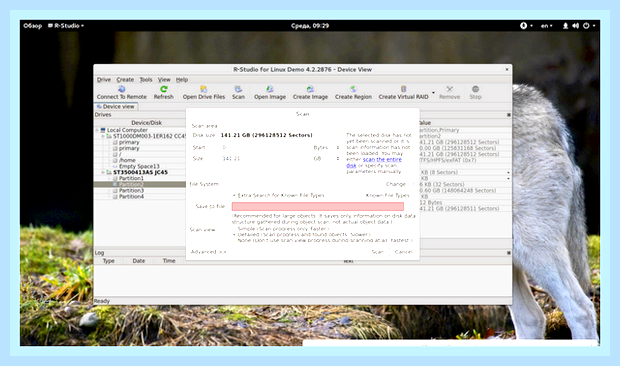Select the /home partition in tree
The image size is (620, 366).
coord(127,160)
